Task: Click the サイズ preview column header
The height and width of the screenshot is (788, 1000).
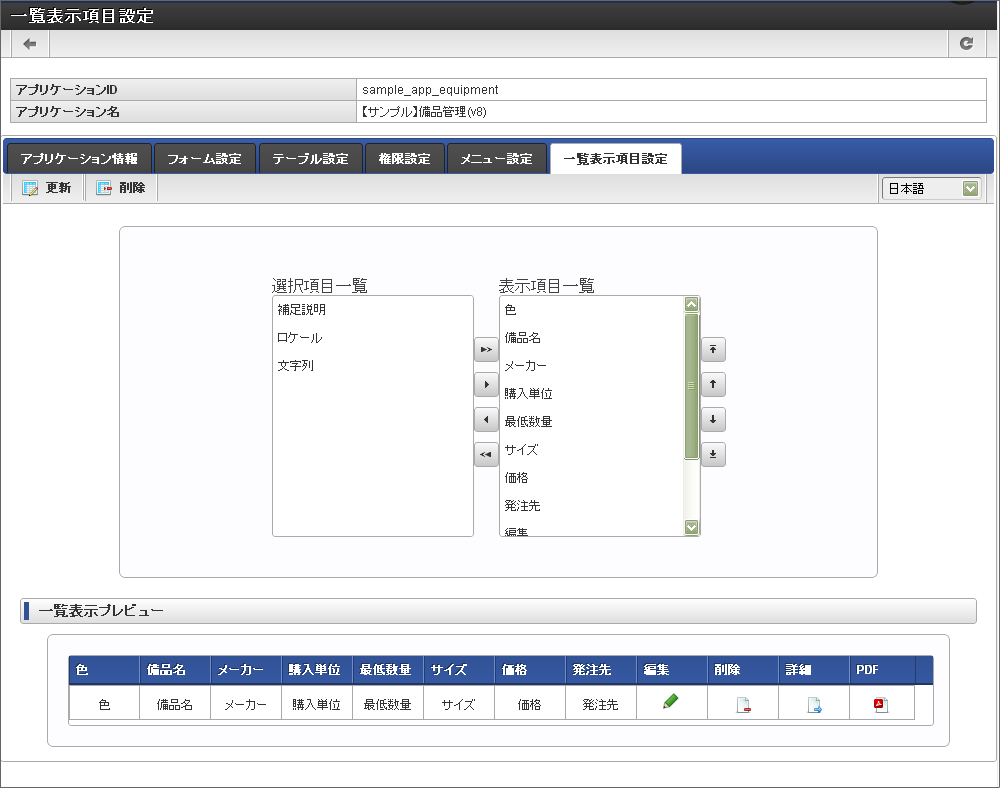Action: pyautogui.click(x=459, y=670)
